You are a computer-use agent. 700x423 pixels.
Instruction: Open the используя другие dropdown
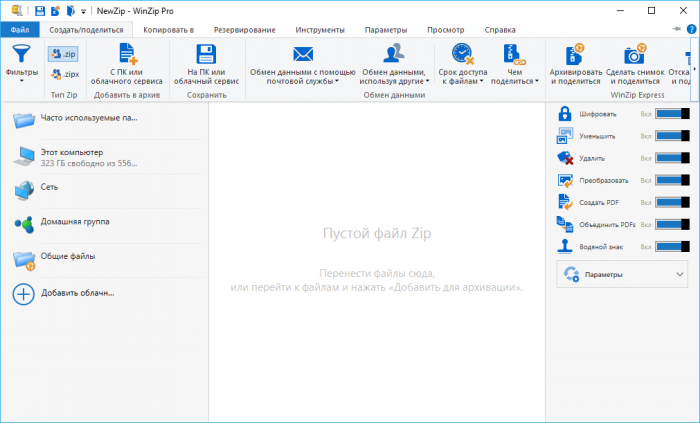coord(427,81)
